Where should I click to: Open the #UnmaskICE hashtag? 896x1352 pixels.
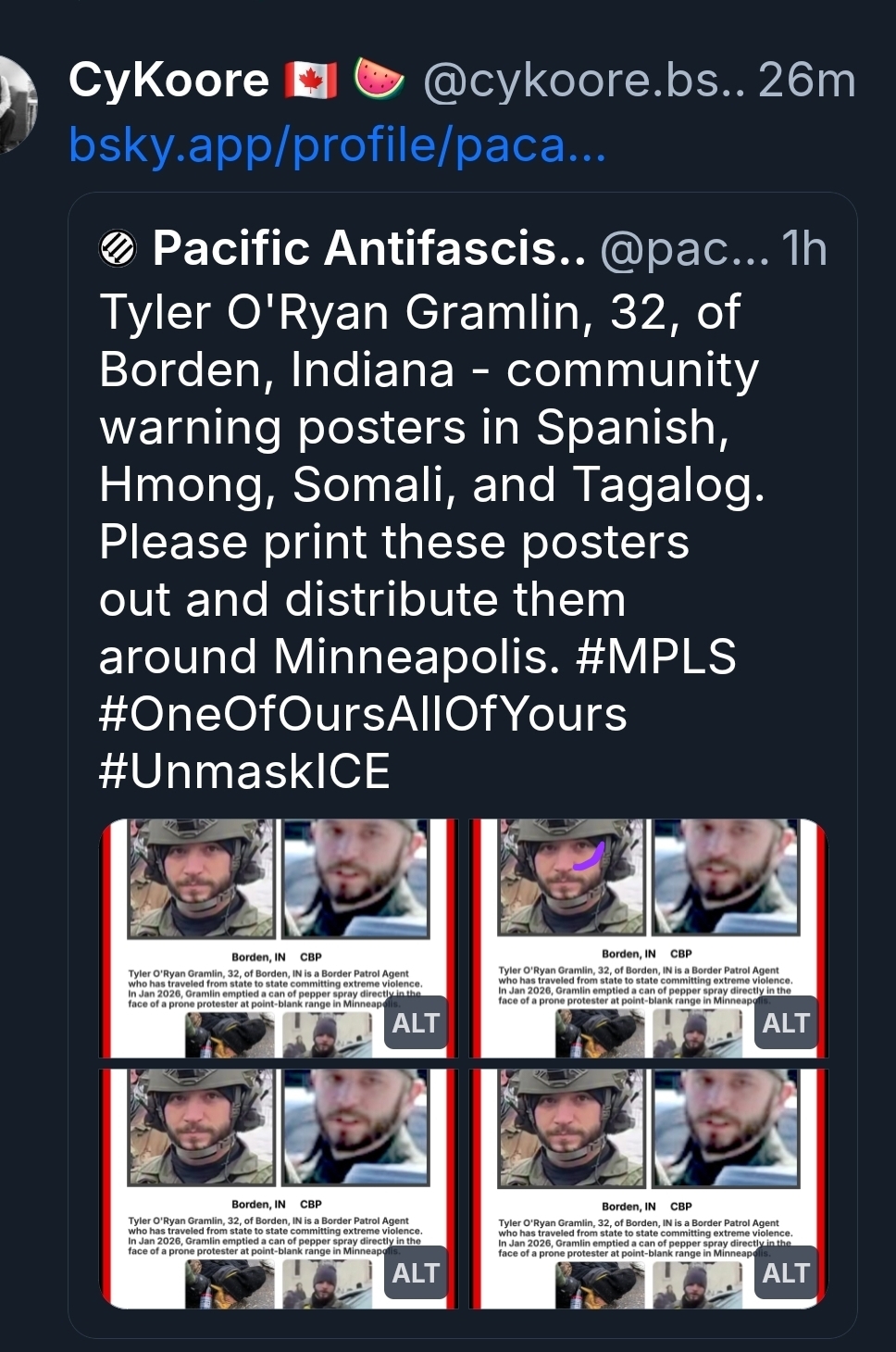point(245,771)
